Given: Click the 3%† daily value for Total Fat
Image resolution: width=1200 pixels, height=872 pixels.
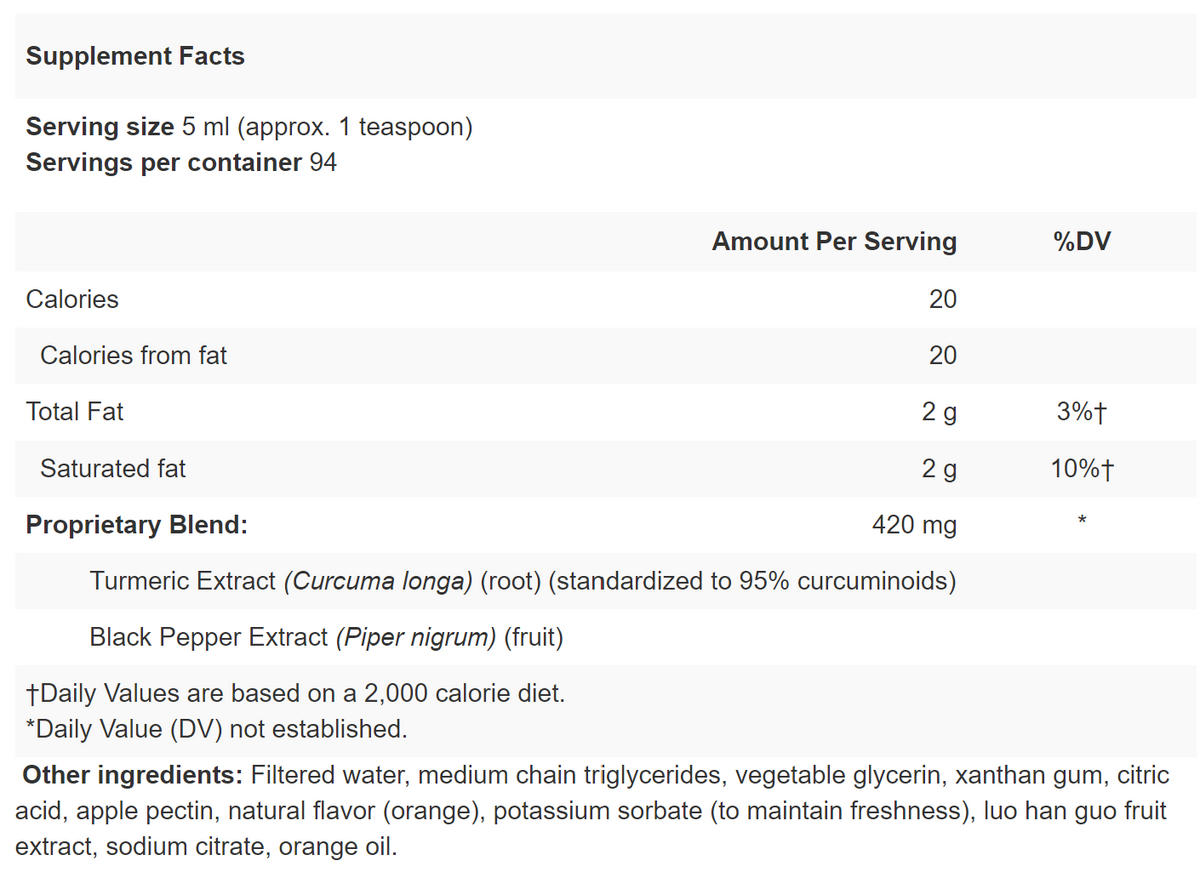Looking at the screenshot, I should (x=1082, y=412).
